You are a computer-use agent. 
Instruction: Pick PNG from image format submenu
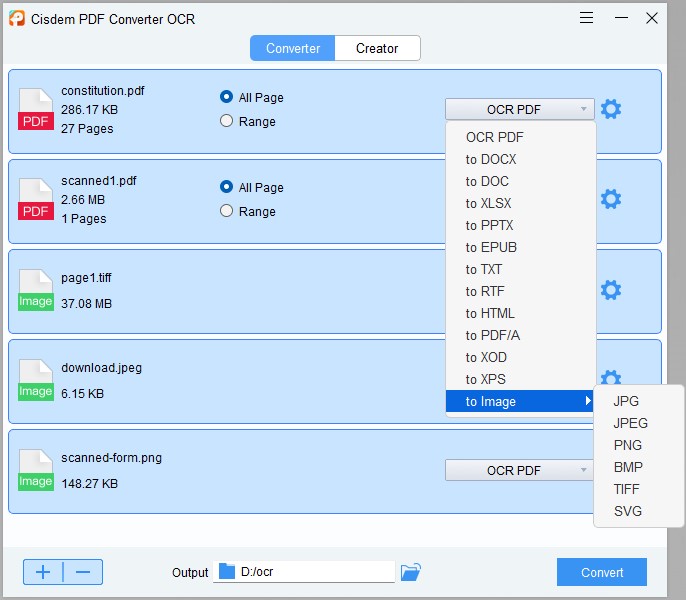628,445
